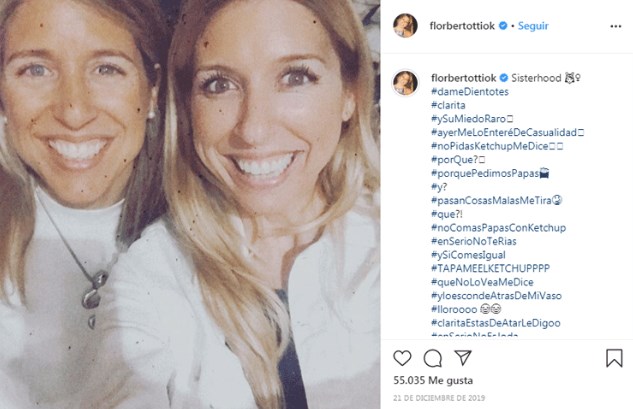This screenshot has width=633, height=409.
Task: Like the post with the heart icon
Action: click(x=403, y=358)
